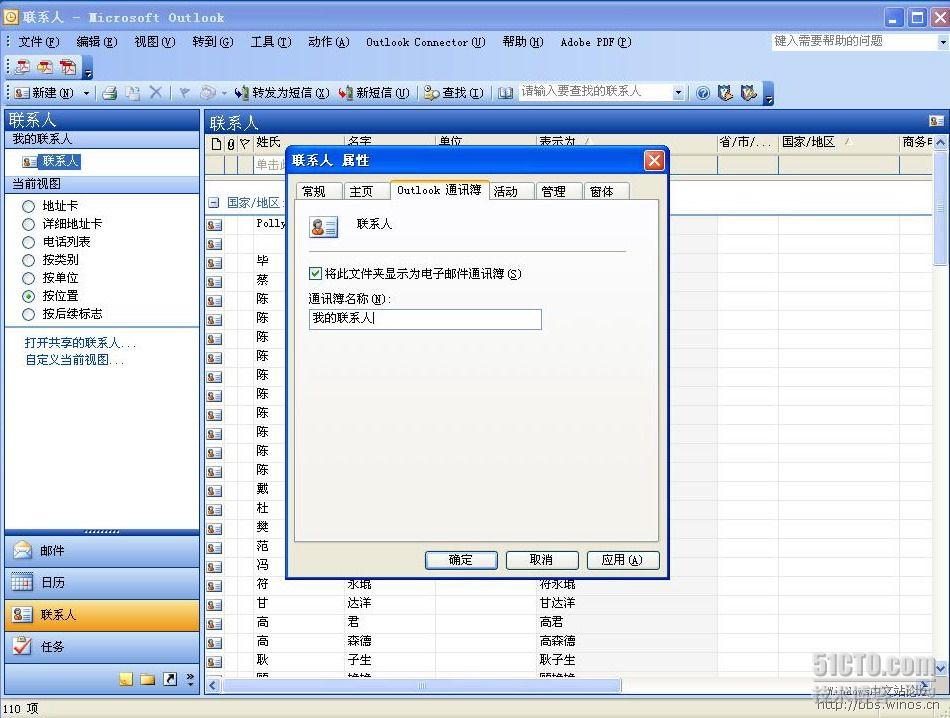This screenshot has height=718, width=950.
Task: Click the second Adobe PDF toolbar icon
Action: click(x=45, y=67)
